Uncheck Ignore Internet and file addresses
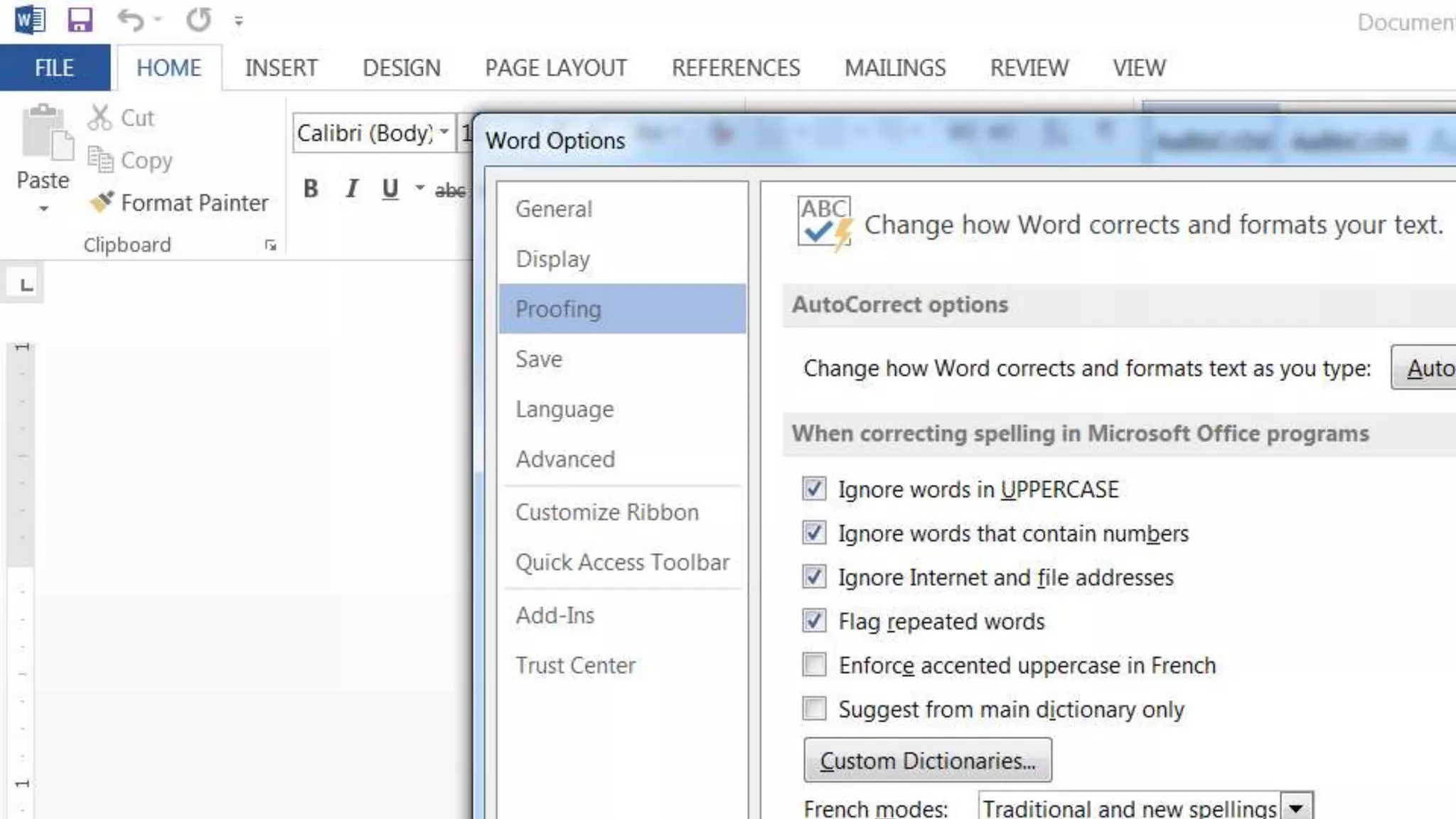Screen dimensions: 1456x819 point(814,577)
